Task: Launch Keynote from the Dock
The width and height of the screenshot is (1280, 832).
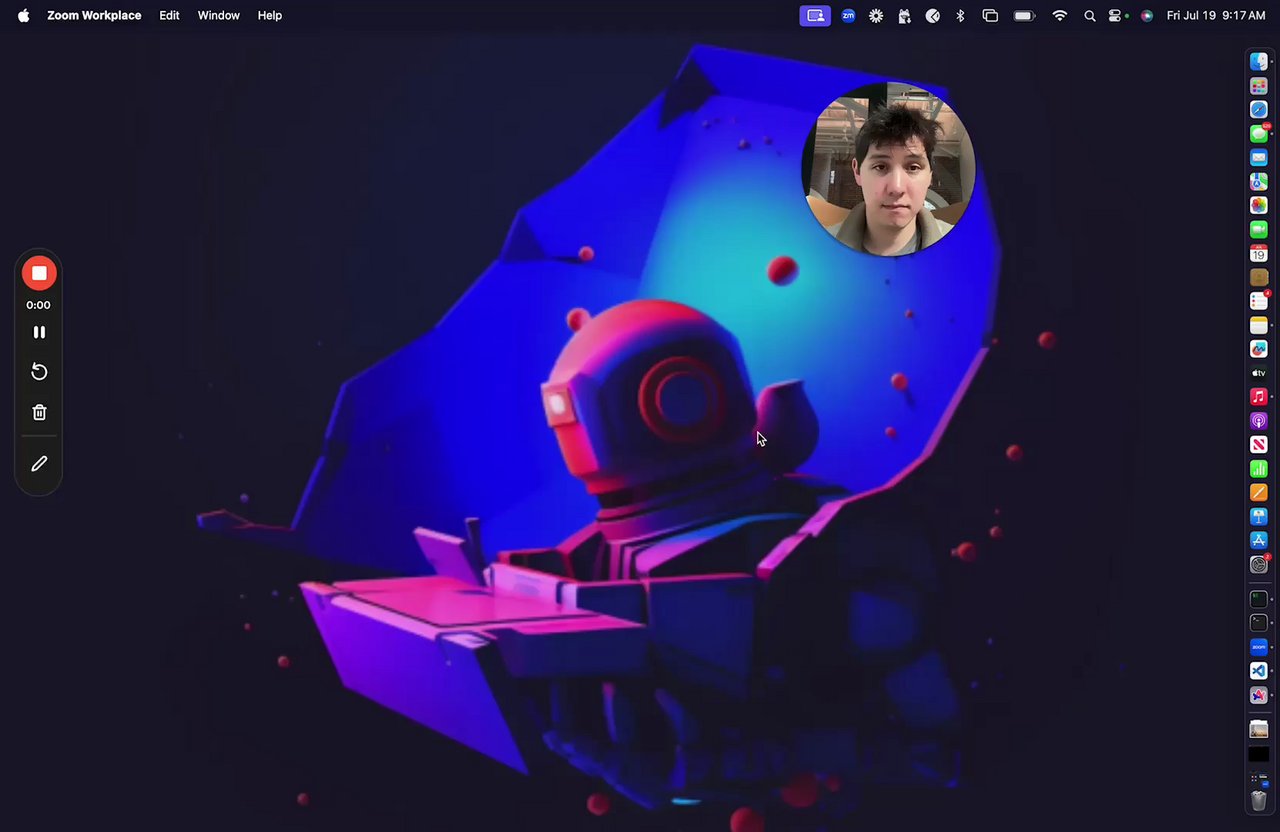Action: tap(1259, 516)
